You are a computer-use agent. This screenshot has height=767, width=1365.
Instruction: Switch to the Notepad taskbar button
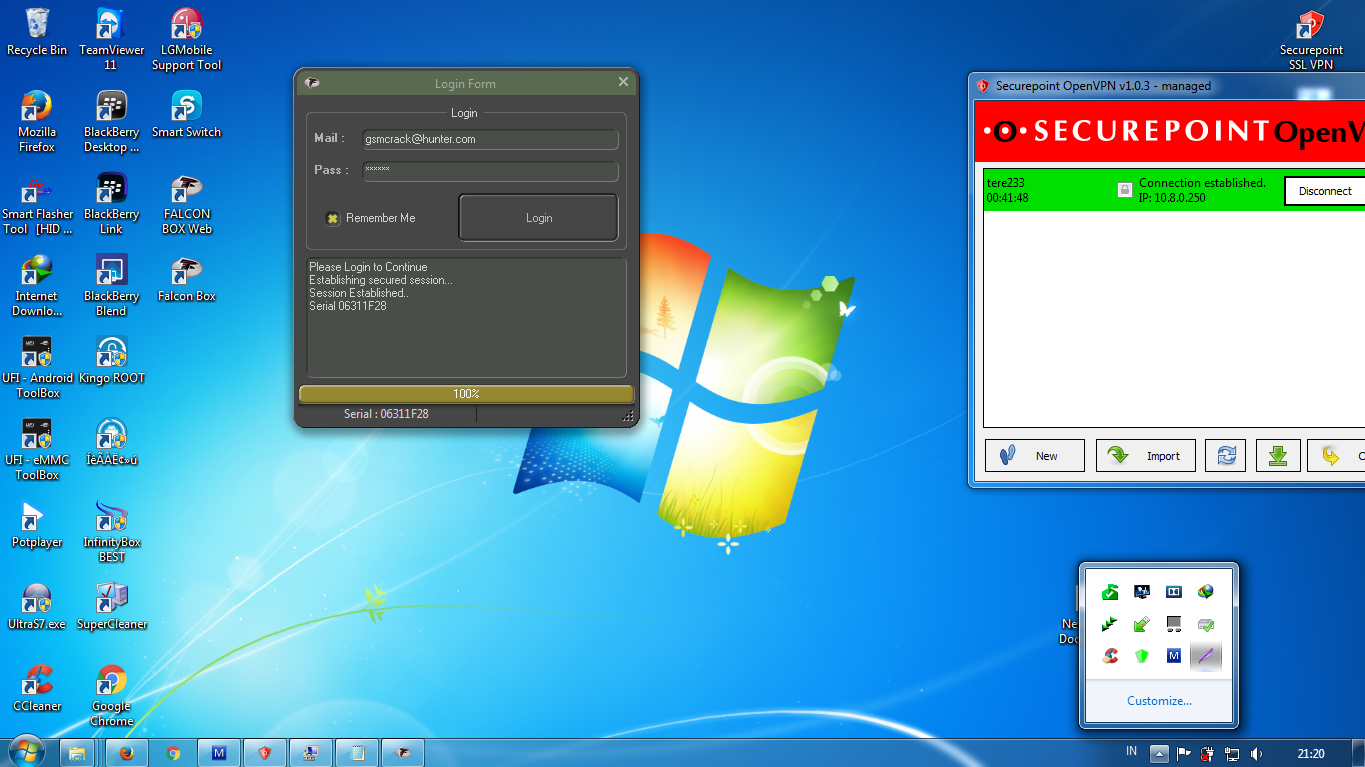[355, 753]
